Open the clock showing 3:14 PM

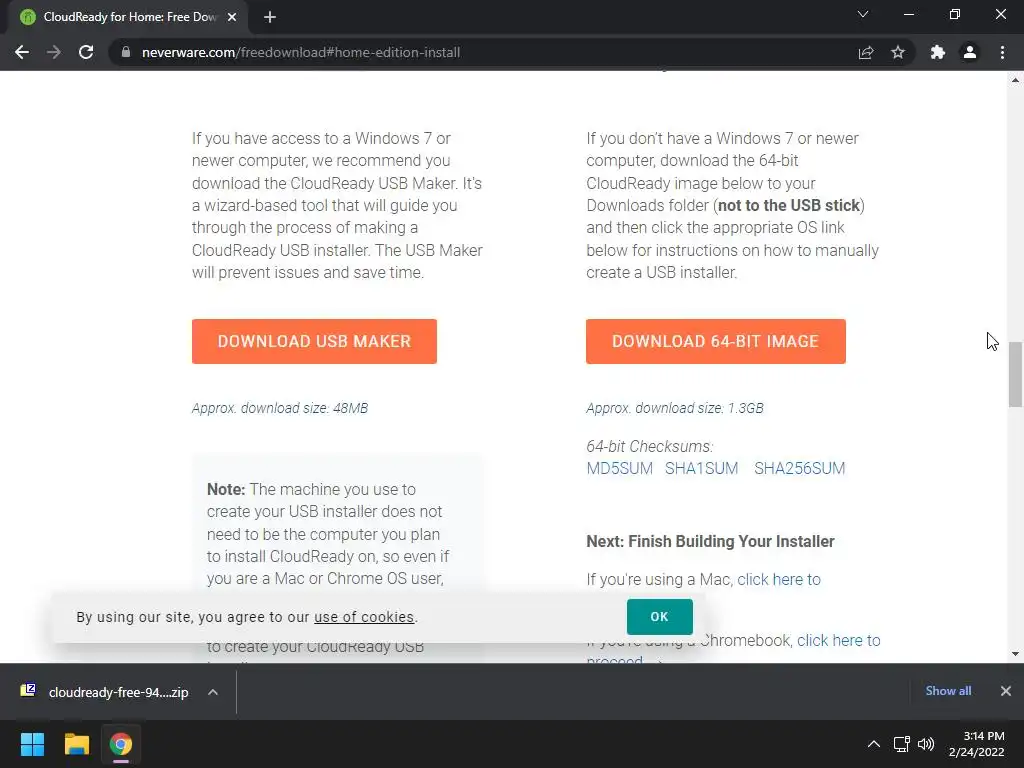[x=977, y=744]
